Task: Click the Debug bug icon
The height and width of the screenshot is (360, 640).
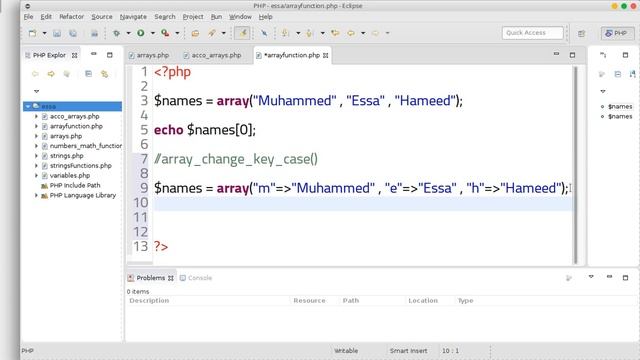Action: pos(116,33)
